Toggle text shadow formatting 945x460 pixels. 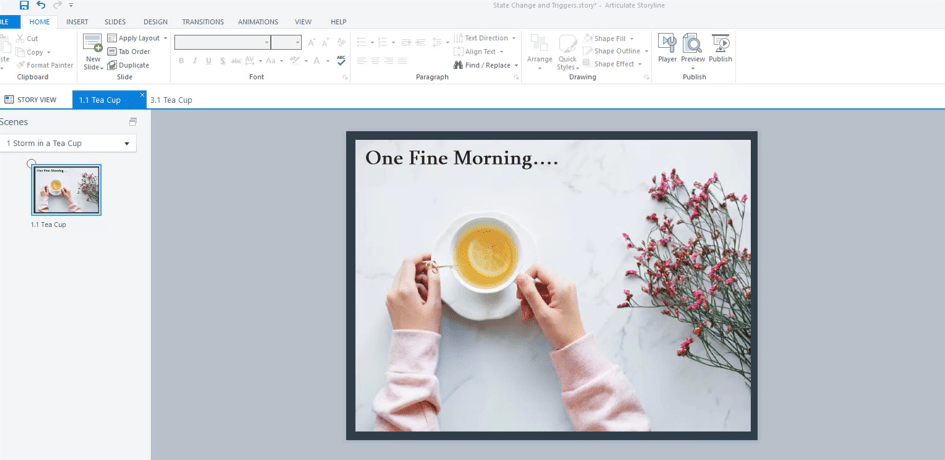click(x=222, y=61)
